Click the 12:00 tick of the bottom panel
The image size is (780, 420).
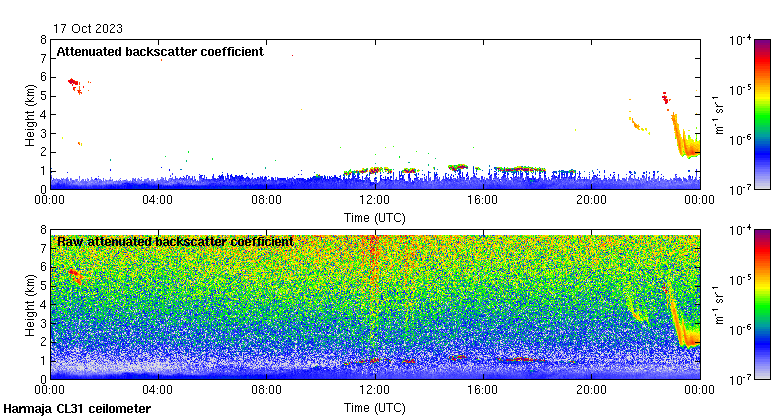point(375,390)
